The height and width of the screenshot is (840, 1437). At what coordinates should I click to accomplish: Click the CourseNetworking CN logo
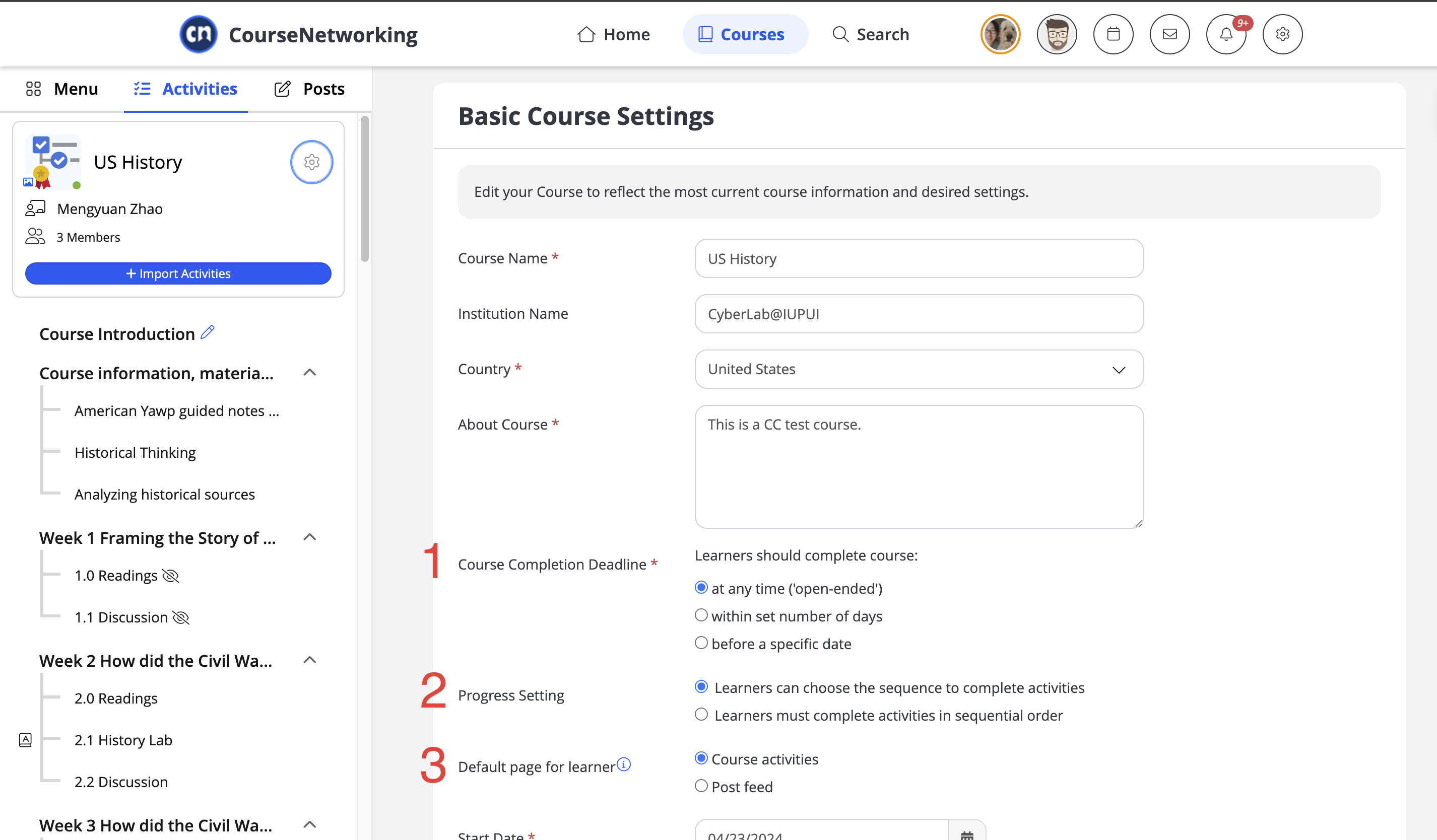tap(198, 34)
